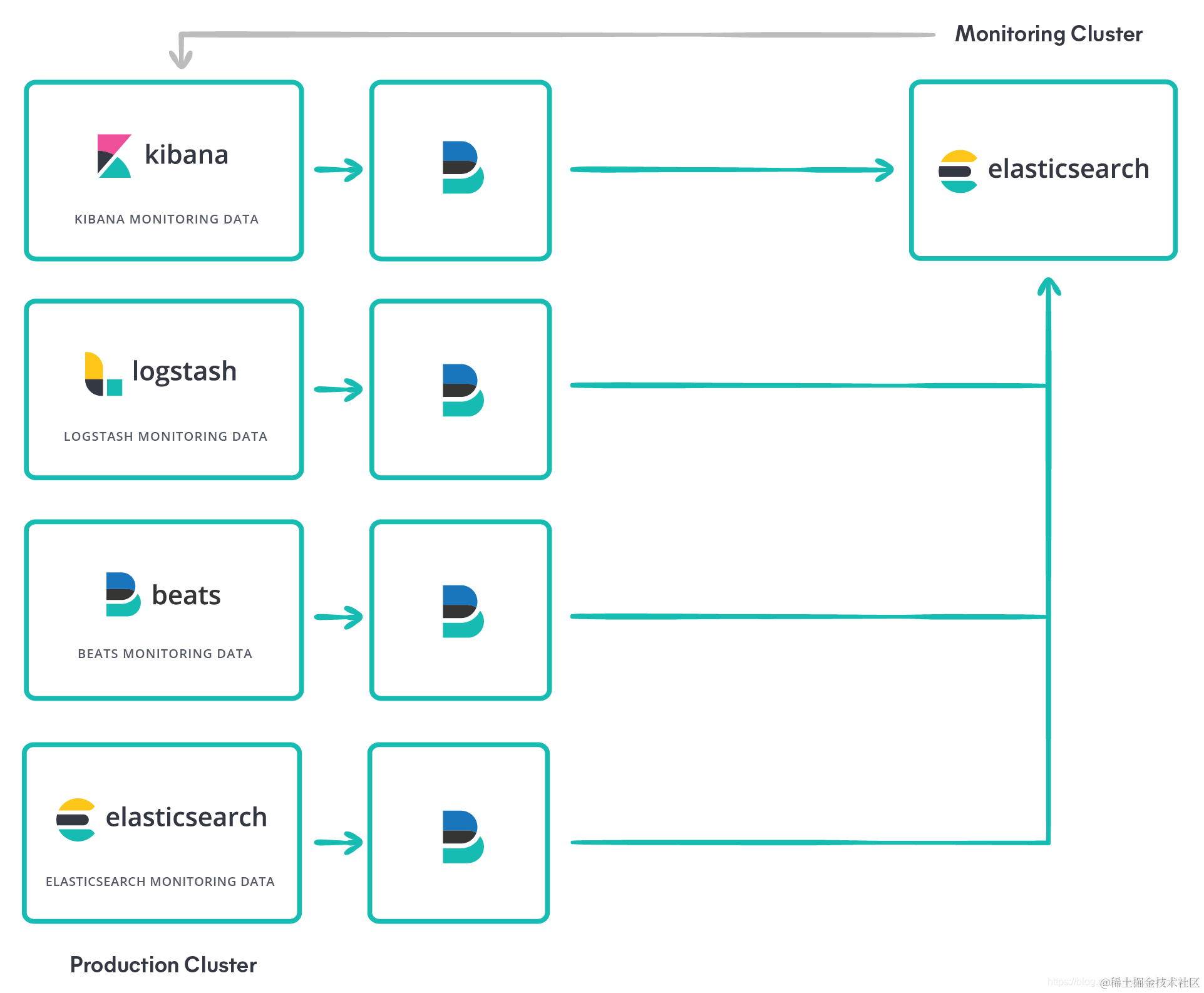Click the Beats icon next to Logstash box

[x=463, y=390]
